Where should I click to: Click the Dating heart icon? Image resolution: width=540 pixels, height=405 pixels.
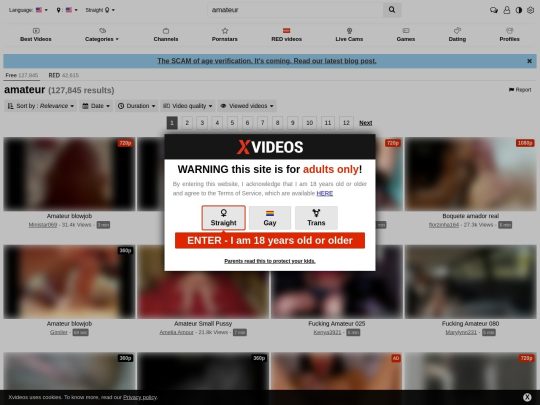click(x=457, y=31)
